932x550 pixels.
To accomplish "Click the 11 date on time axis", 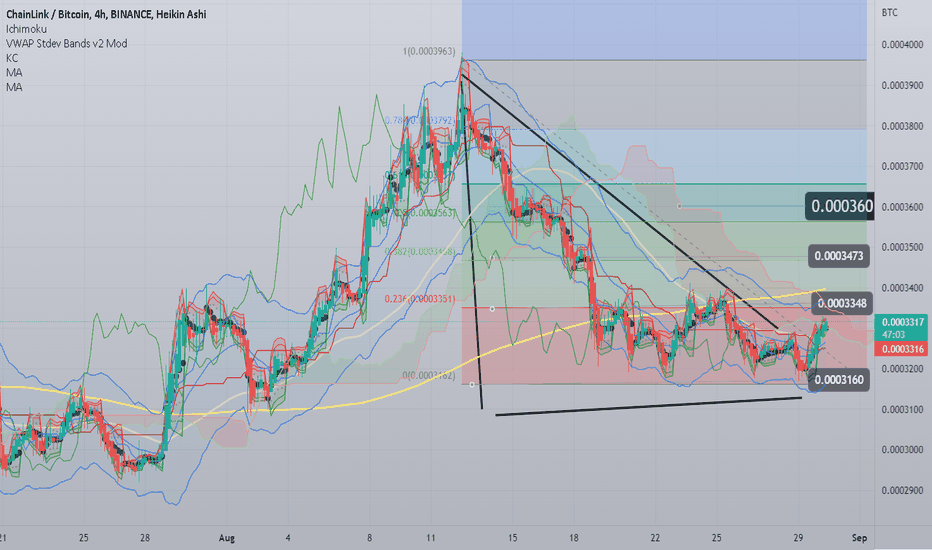I will tap(431, 538).
